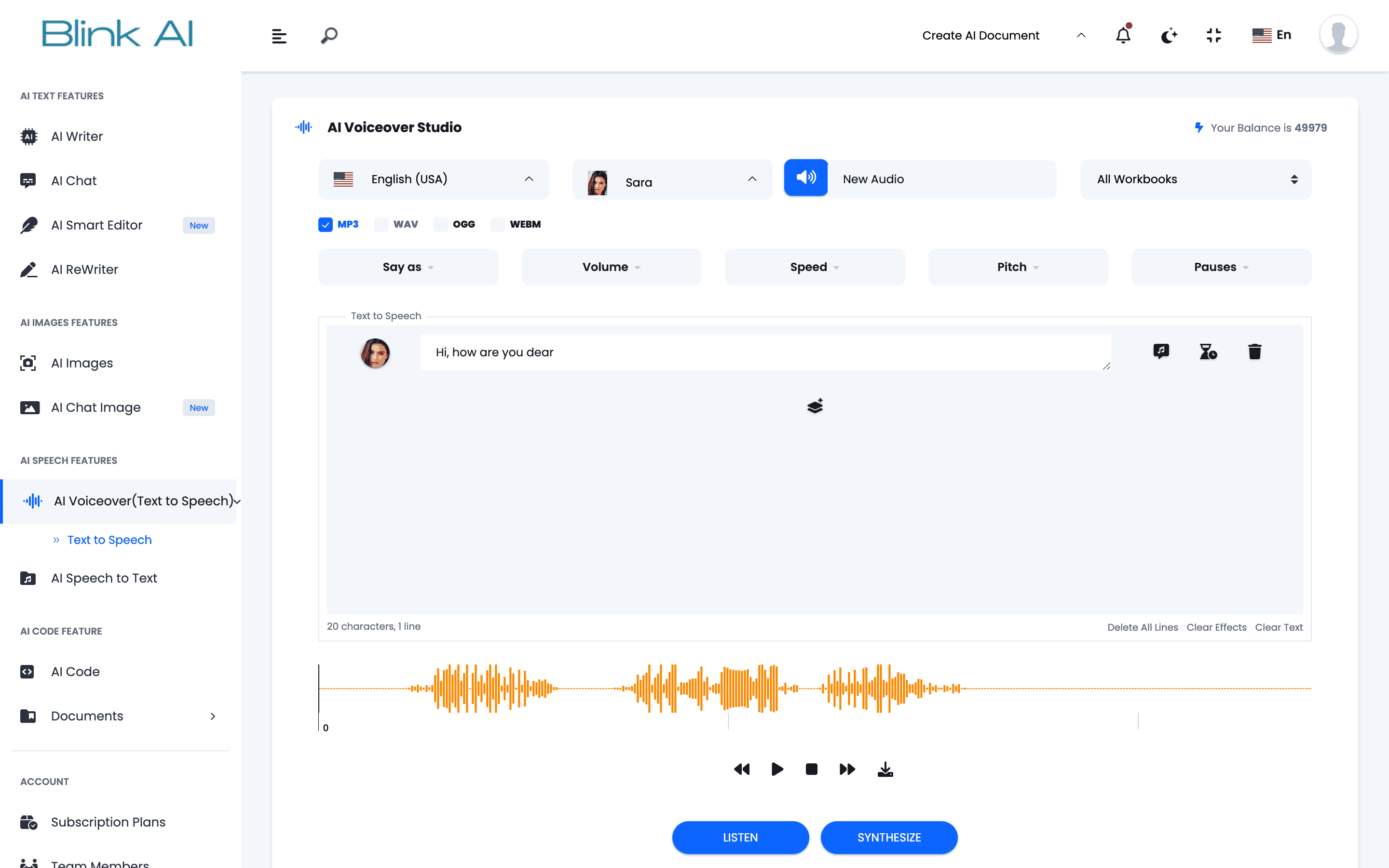This screenshot has width=1389, height=868.
Task: Click the Clear Effects link
Action: tap(1216, 627)
